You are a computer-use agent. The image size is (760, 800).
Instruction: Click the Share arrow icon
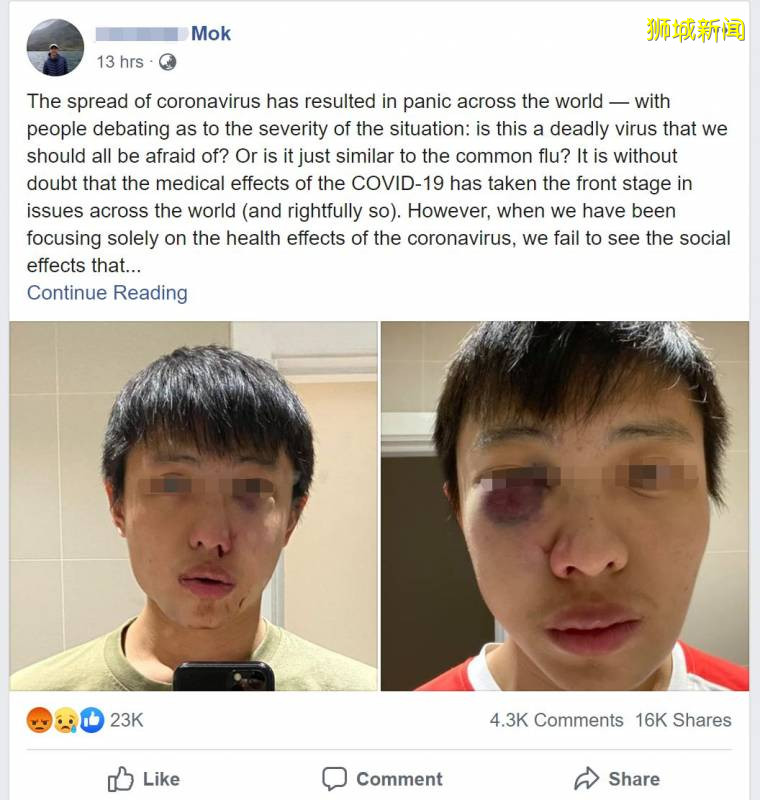[587, 779]
